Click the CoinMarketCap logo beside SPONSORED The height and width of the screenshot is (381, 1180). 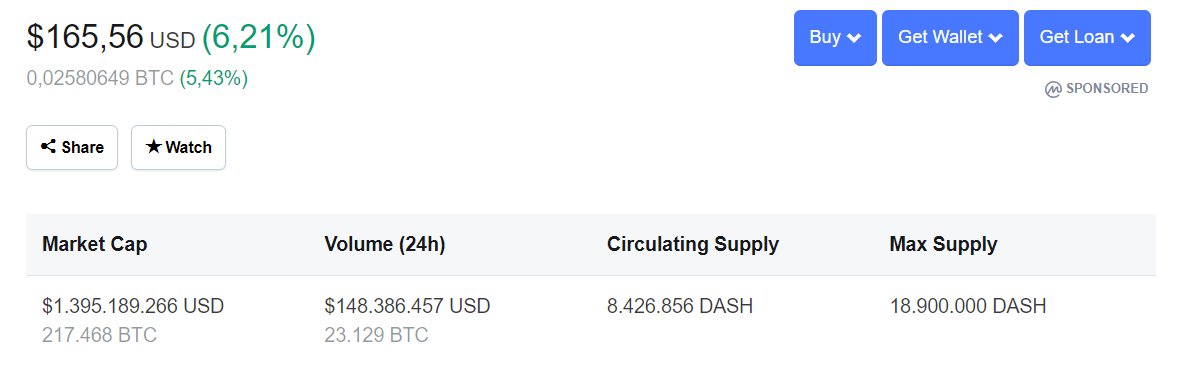click(1053, 89)
